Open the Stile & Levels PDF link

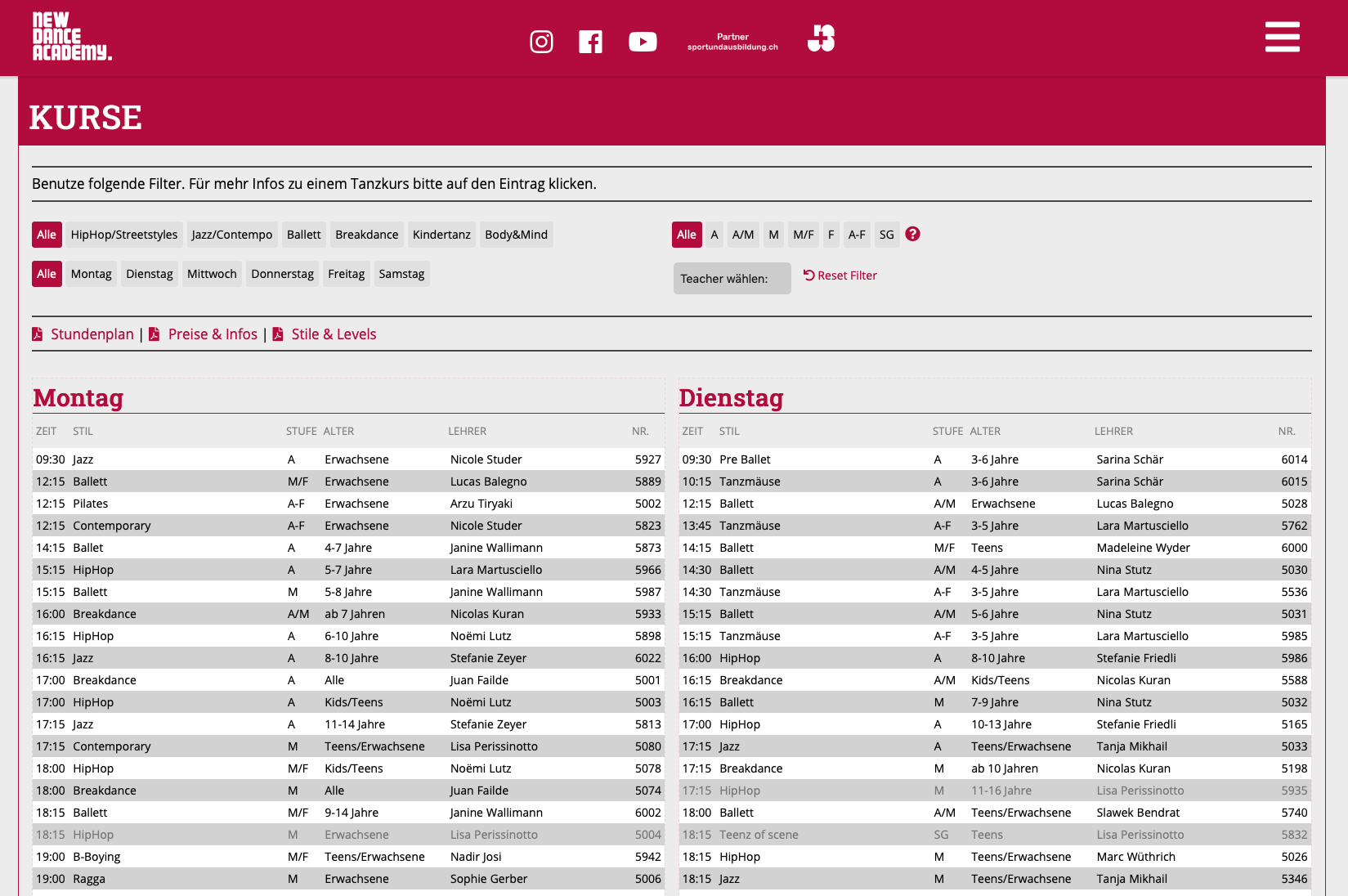[x=334, y=334]
